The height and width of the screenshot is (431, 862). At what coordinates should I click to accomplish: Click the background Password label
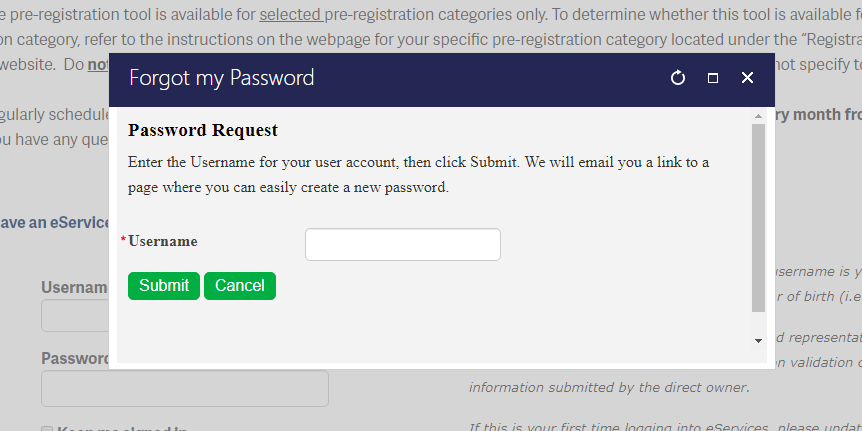[75, 358]
